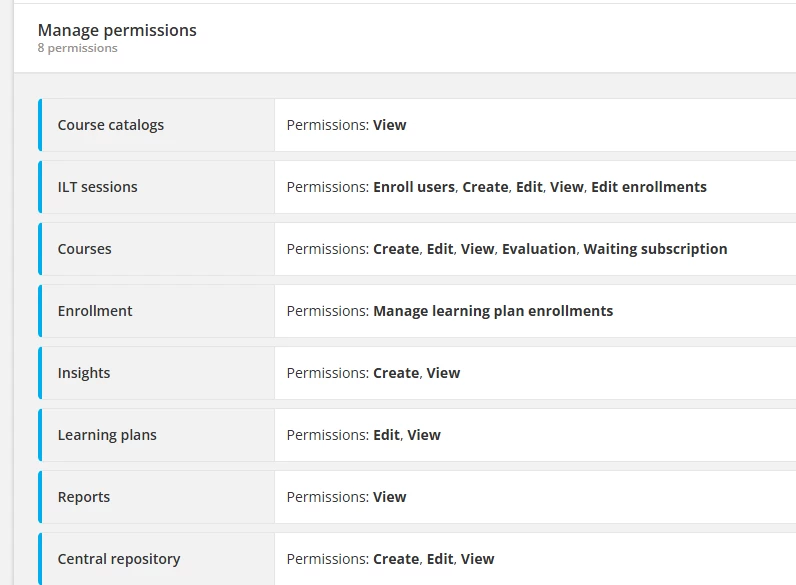The width and height of the screenshot is (796, 585).
Task: Click "Waiting subscription" in Courses permissions
Action: tap(655, 249)
